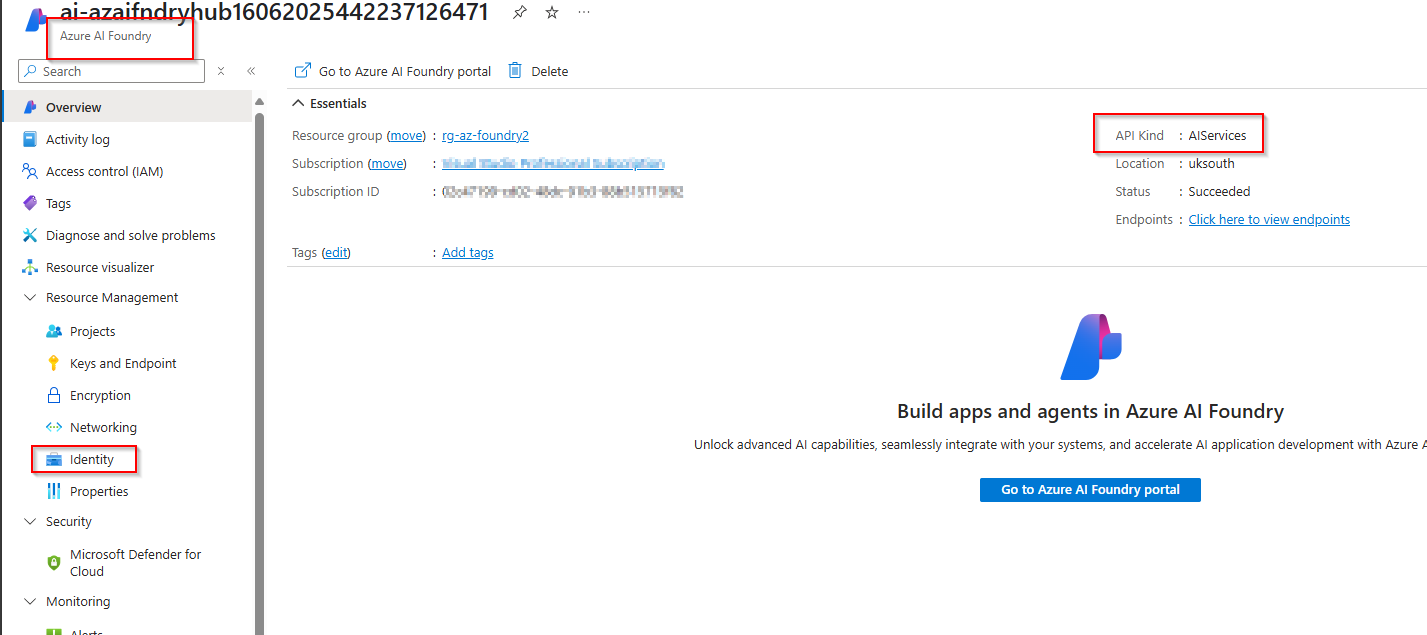Open the Overview menu item
Viewport: 1427px width, 635px height.
click(x=127, y=107)
